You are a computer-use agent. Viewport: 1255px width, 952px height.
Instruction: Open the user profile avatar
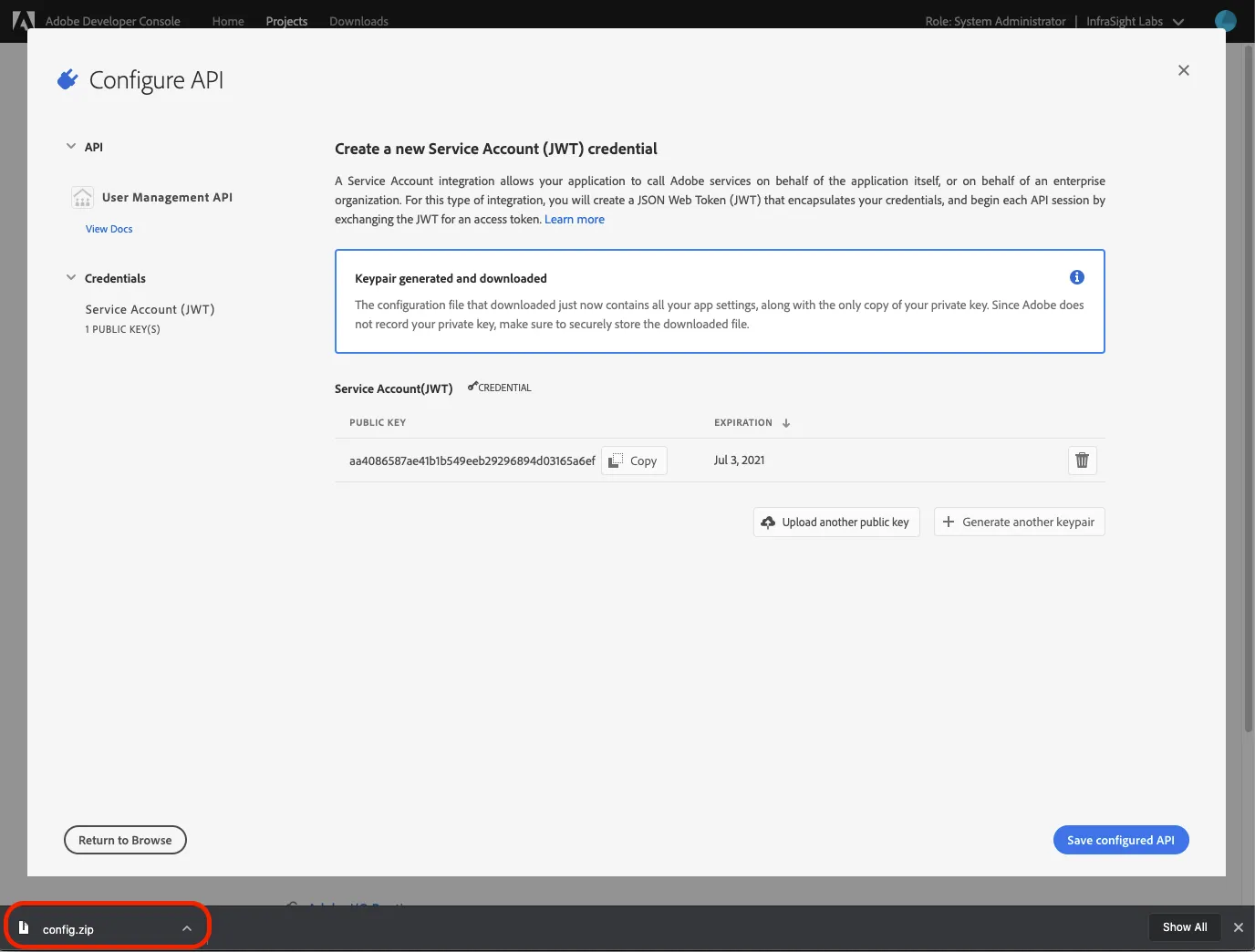(1226, 20)
